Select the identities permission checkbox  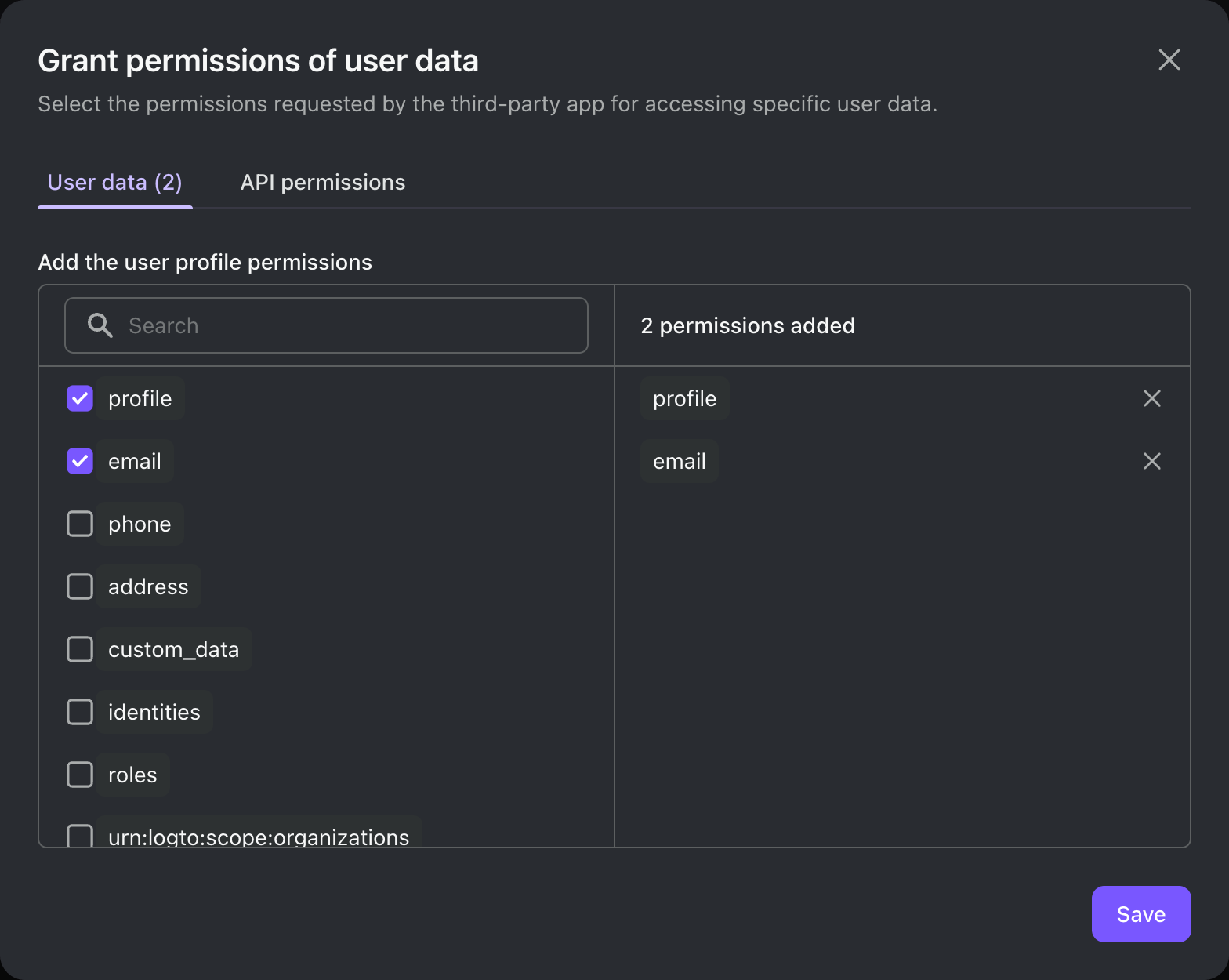80,712
